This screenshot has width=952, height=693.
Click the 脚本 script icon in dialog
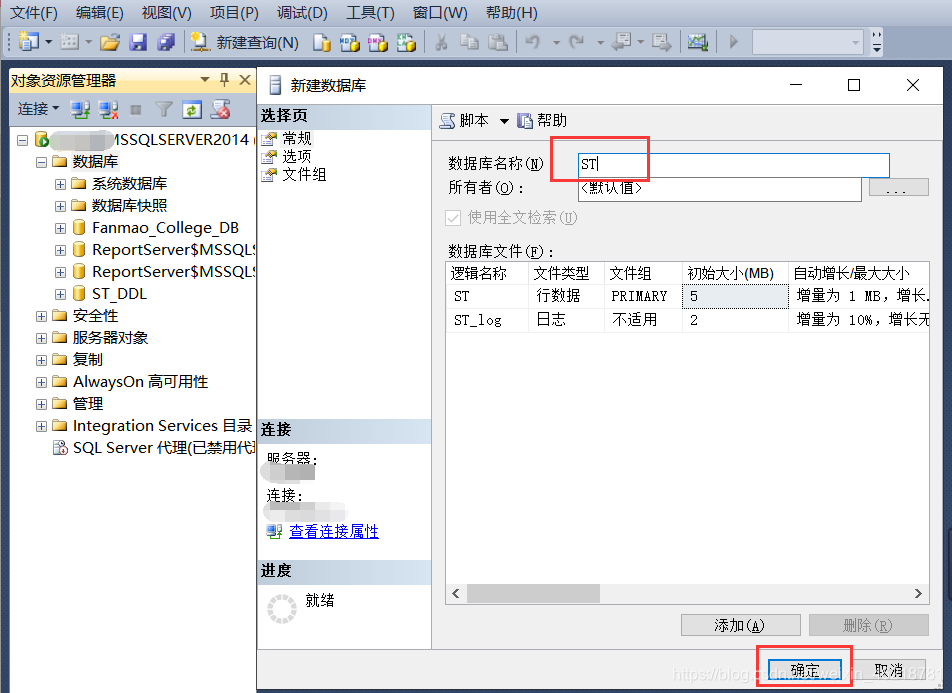coord(447,121)
